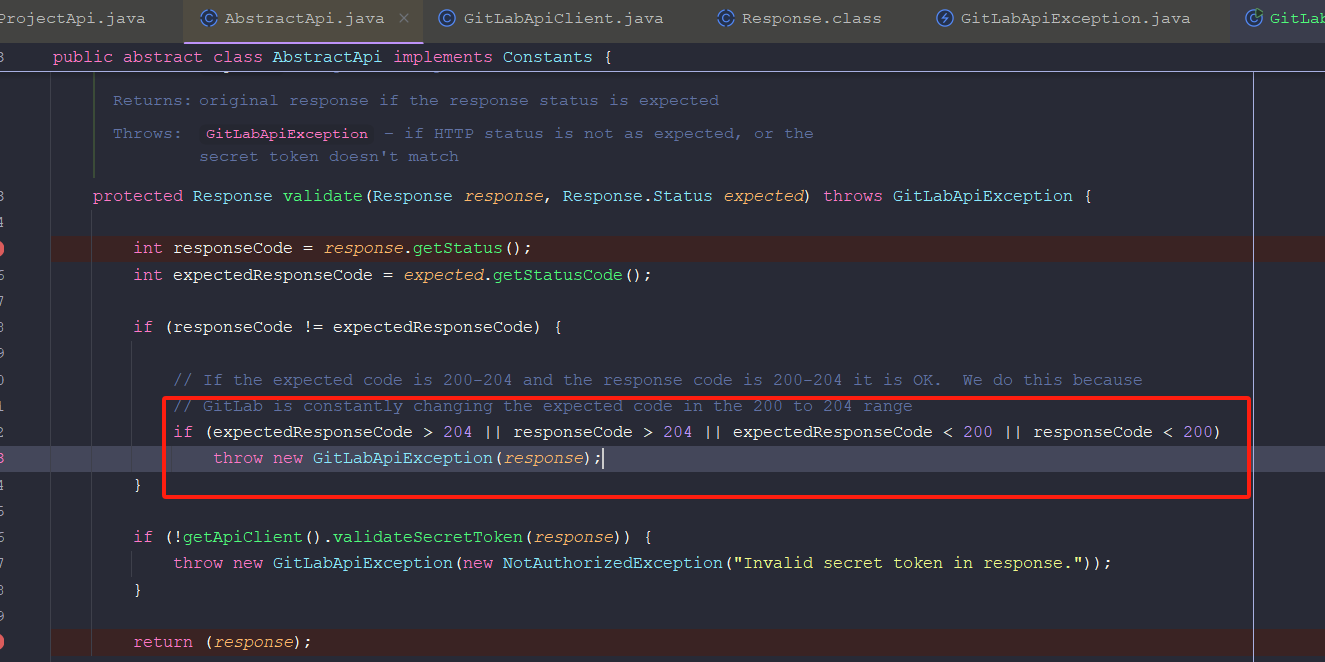Toggle breakpoint on the response.getStatus() line
The image size is (1325, 662).
(x=2, y=248)
